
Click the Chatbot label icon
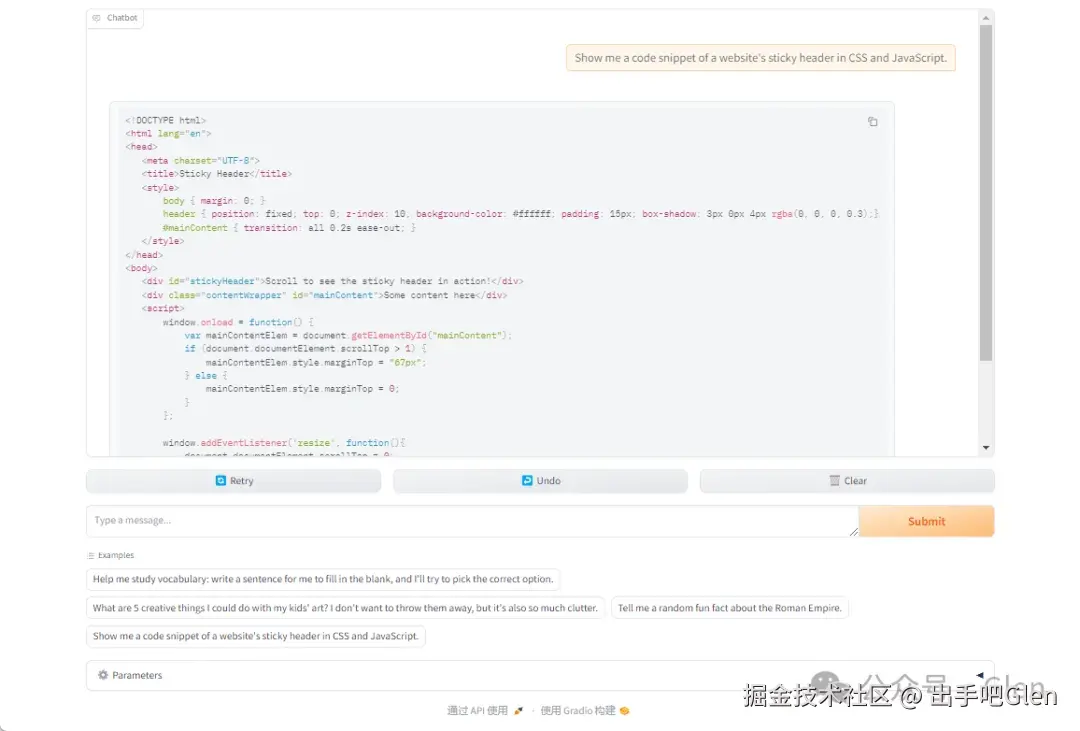coord(96,18)
